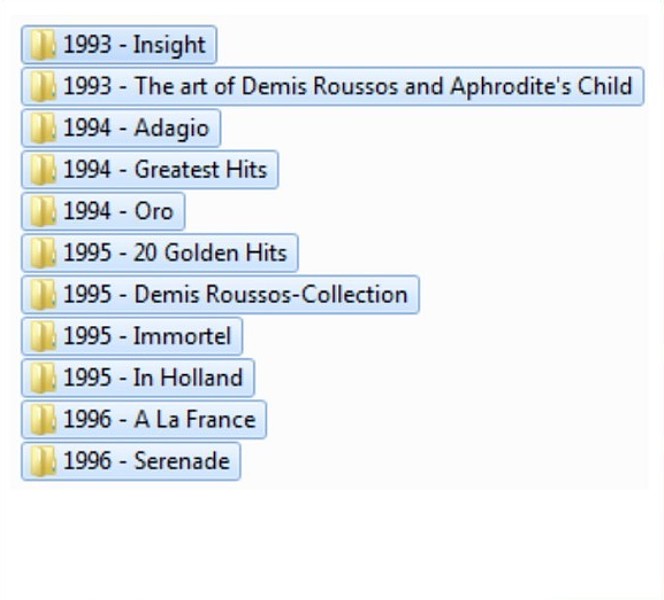664x600 pixels.
Task: Highlight the "1995 - Demis Roussos-Collection" name text
Action: pyautogui.click(x=235, y=295)
